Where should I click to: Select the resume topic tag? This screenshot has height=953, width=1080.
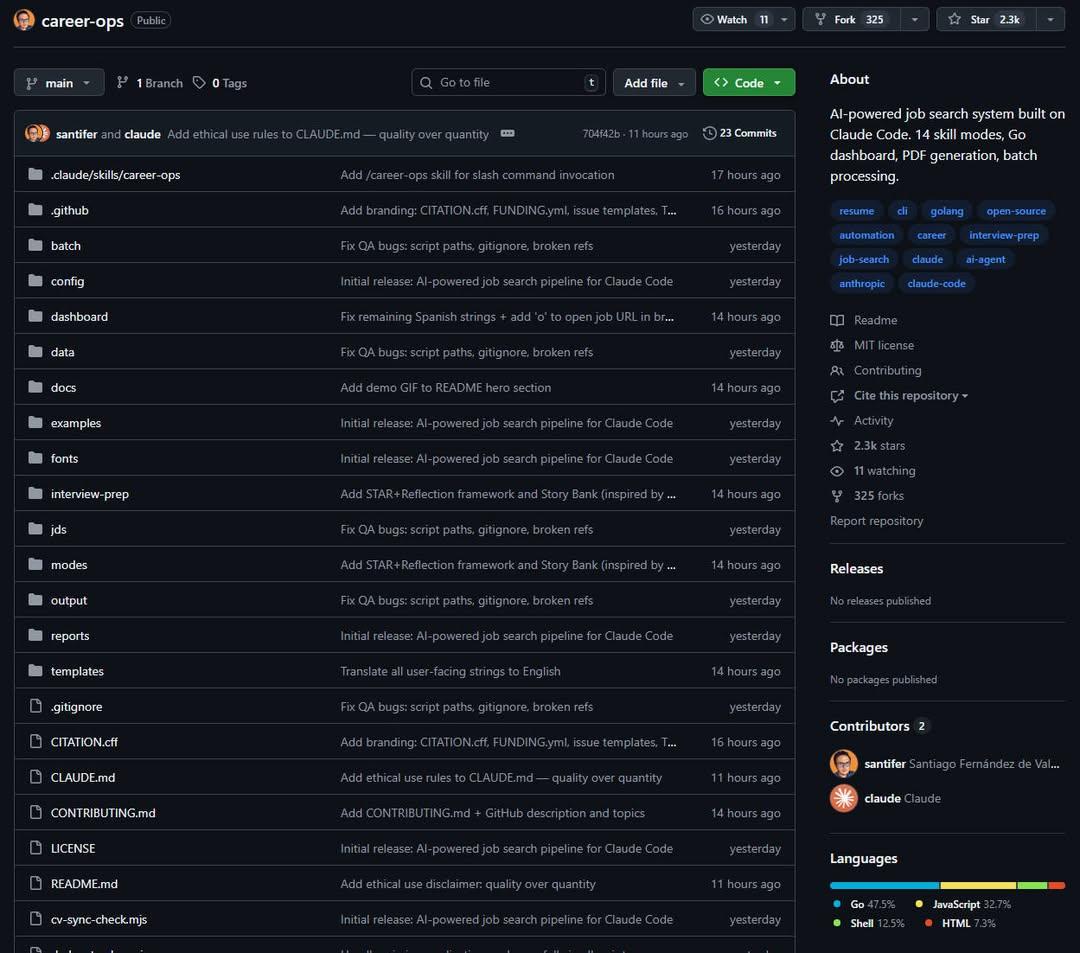point(856,211)
